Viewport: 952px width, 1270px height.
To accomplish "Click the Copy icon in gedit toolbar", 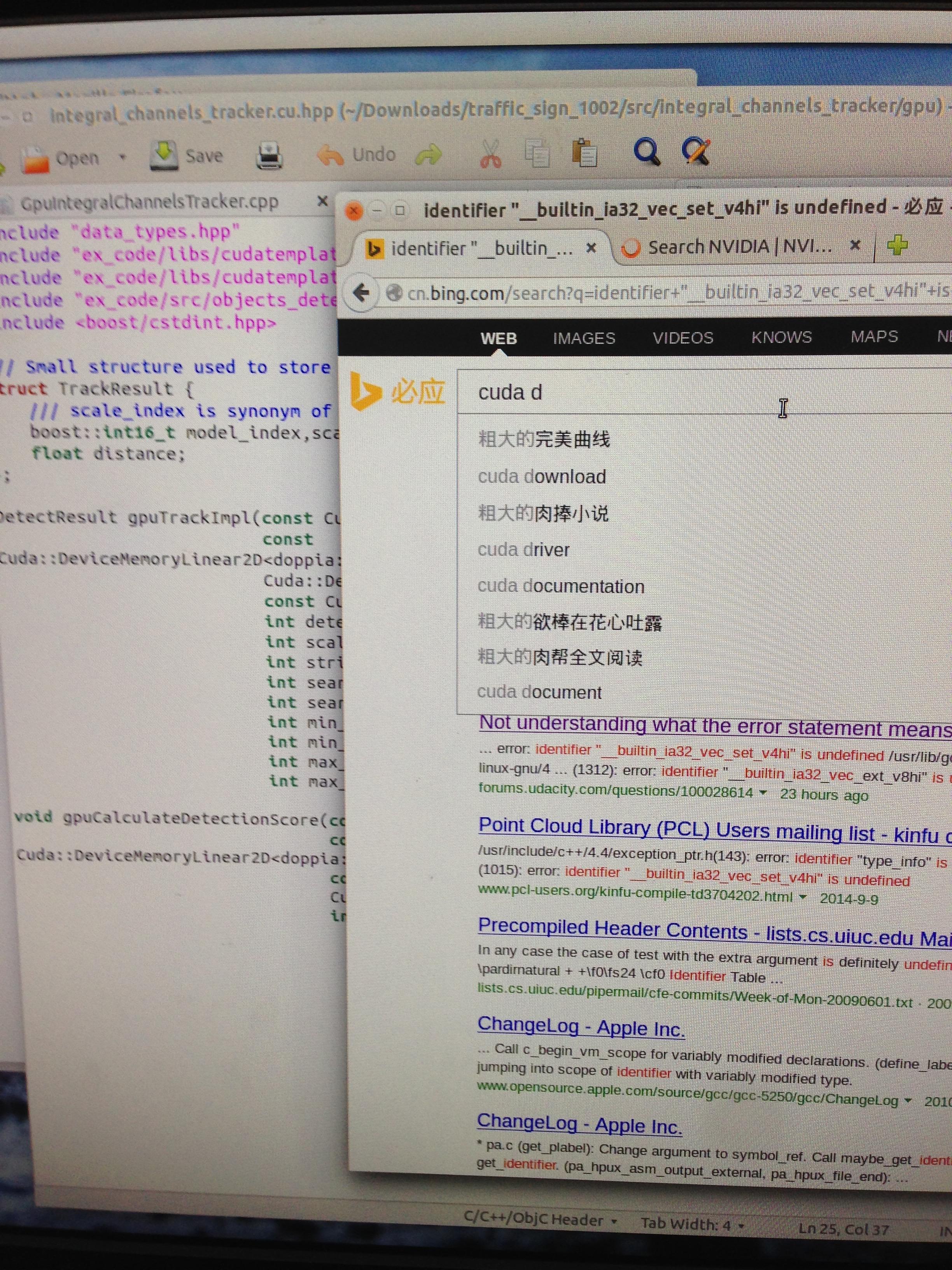I will pos(537,153).
